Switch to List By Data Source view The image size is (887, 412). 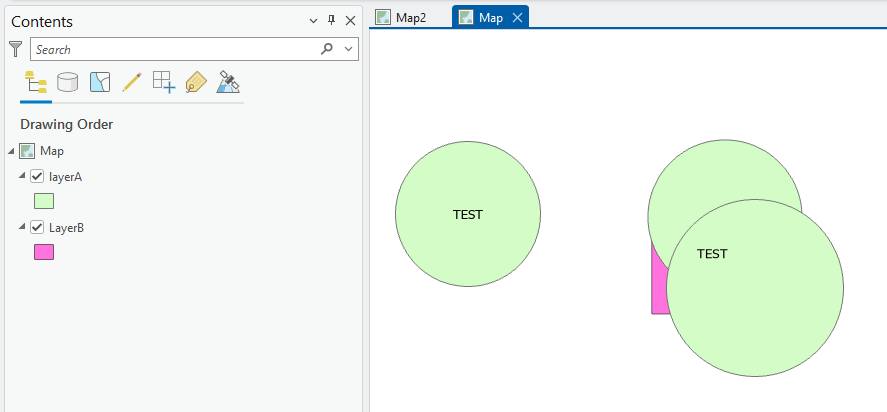click(67, 83)
